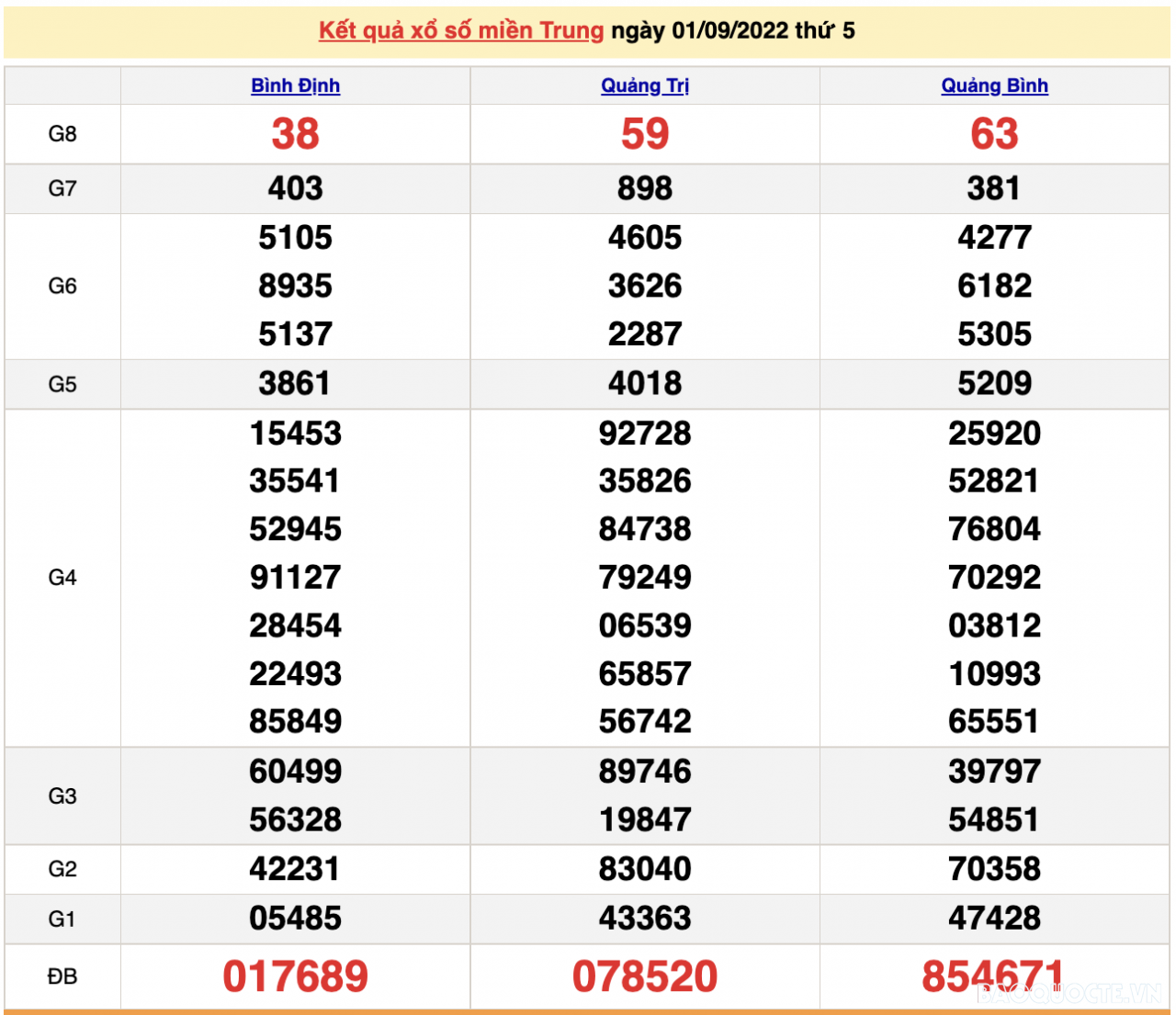Open the Quảng Bình column link
The height and width of the screenshot is (1015, 1176).
[x=994, y=85]
